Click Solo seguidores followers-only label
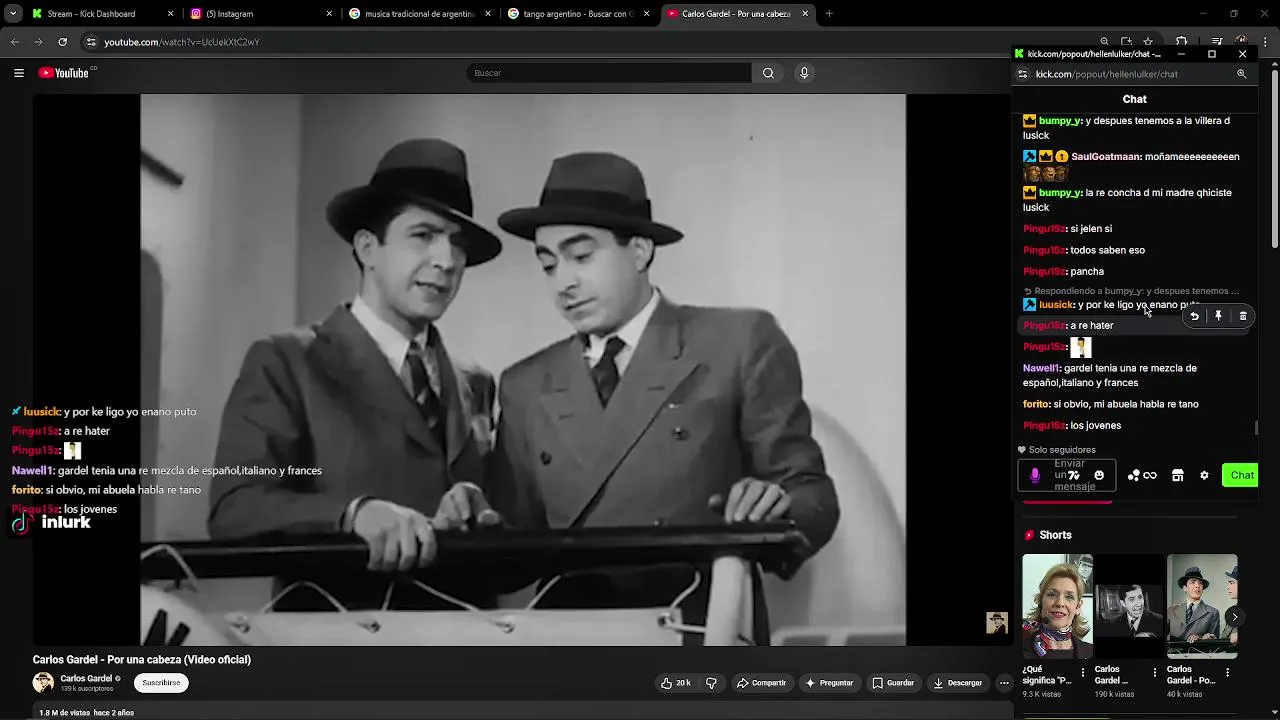1280x720 pixels. (1062, 450)
